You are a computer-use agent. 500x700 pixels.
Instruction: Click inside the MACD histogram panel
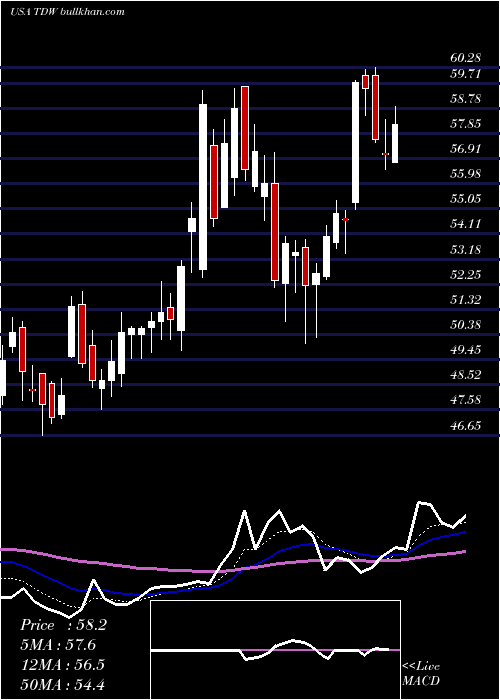coord(275,650)
